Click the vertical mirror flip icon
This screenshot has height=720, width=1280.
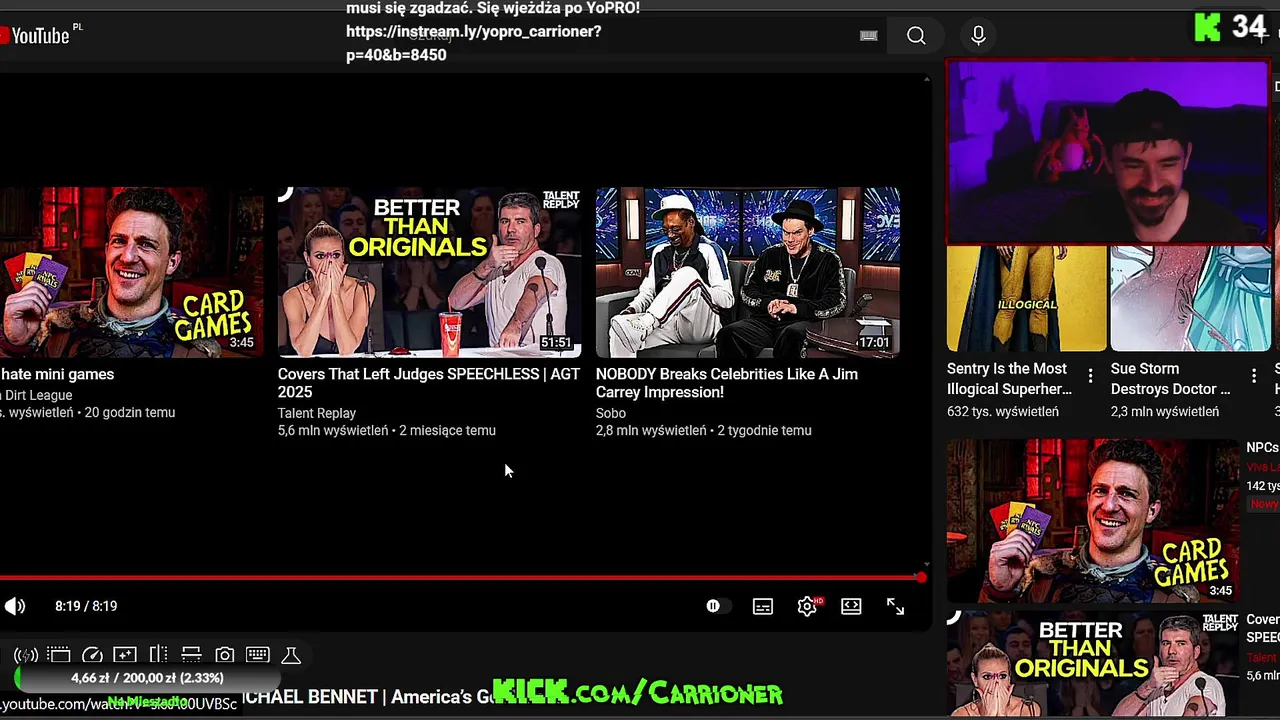point(158,655)
